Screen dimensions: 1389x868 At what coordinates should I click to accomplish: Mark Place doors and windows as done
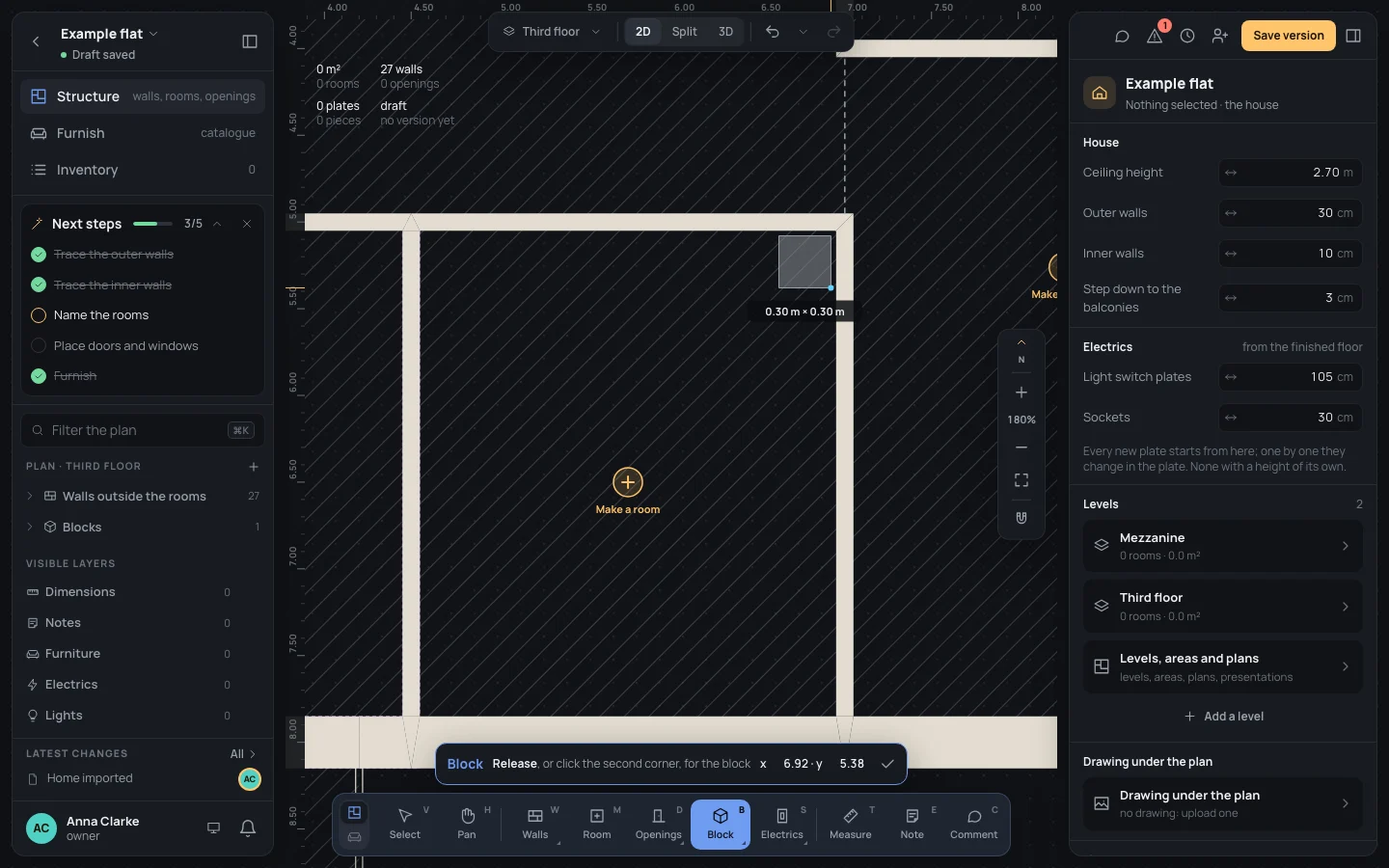click(x=39, y=346)
